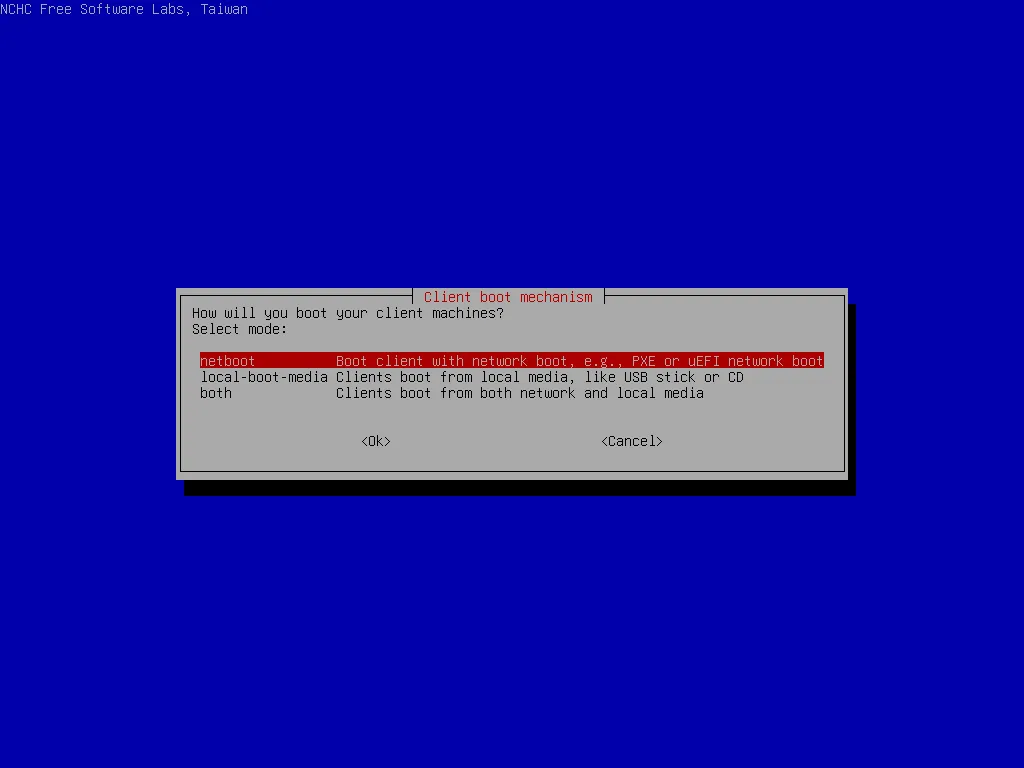
Task: Click the Client boot mechanism dialog title
Action: 507,296
